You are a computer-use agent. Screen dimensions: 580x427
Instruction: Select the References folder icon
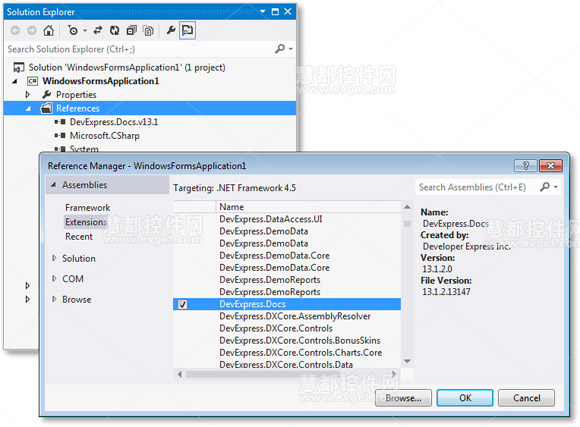[x=46, y=108]
